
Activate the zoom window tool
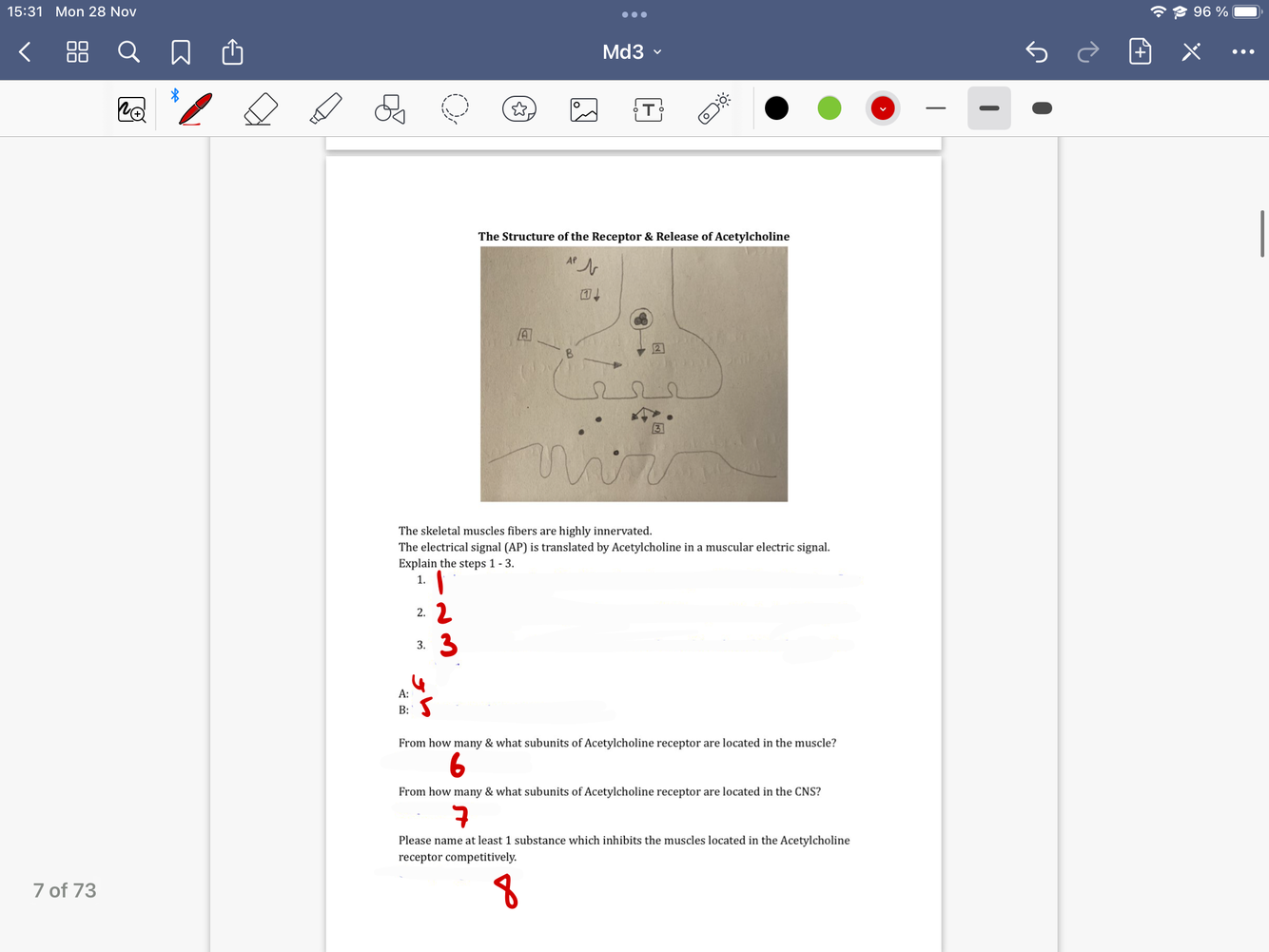pyautogui.click(x=131, y=109)
